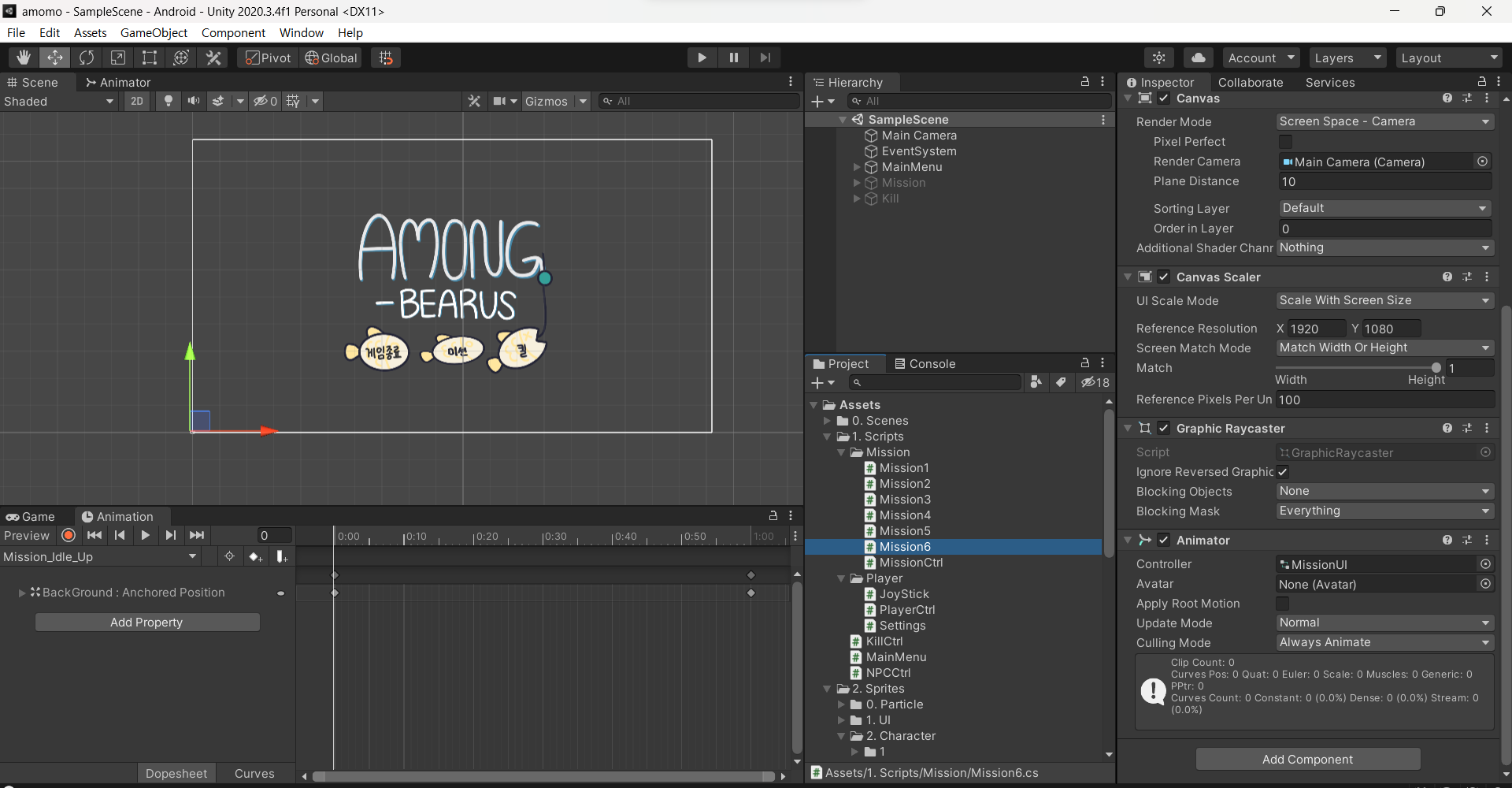This screenshot has height=788, width=1512.
Task: Open Shaded draw mode dropdown
Action: pyautogui.click(x=59, y=101)
